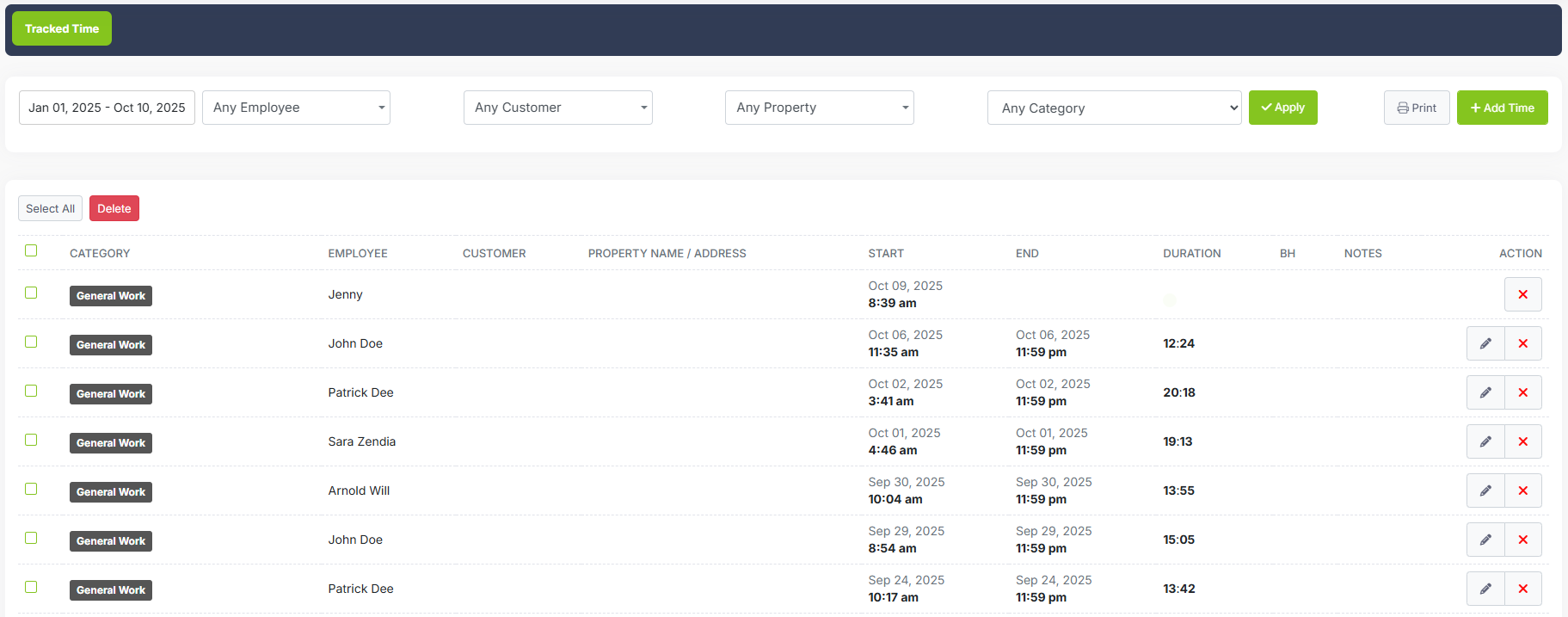Edit John Doe's Oct 06 time entry
This screenshot has height=617, width=1568.
[x=1485, y=343]
